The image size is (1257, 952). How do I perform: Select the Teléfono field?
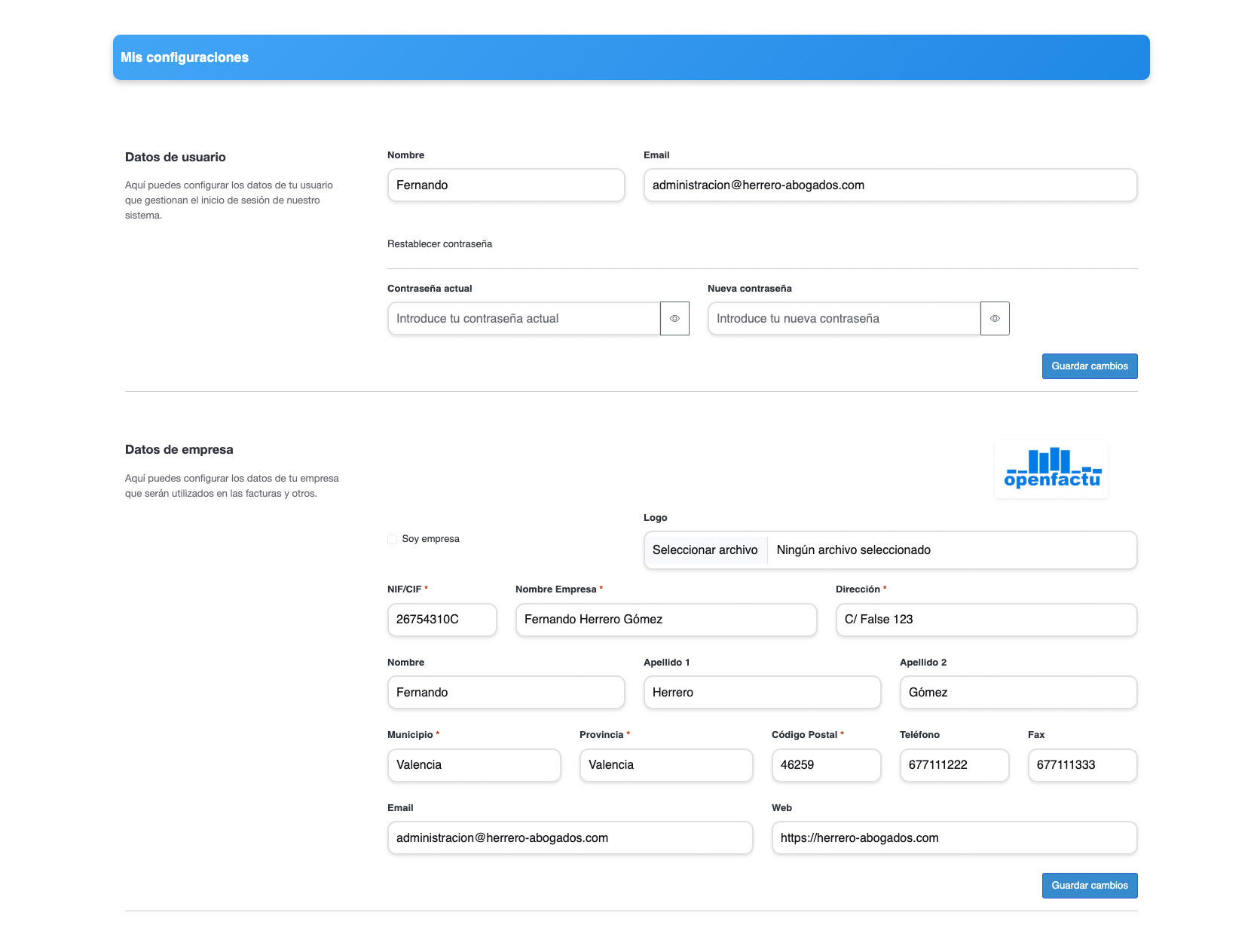point(953,765)
